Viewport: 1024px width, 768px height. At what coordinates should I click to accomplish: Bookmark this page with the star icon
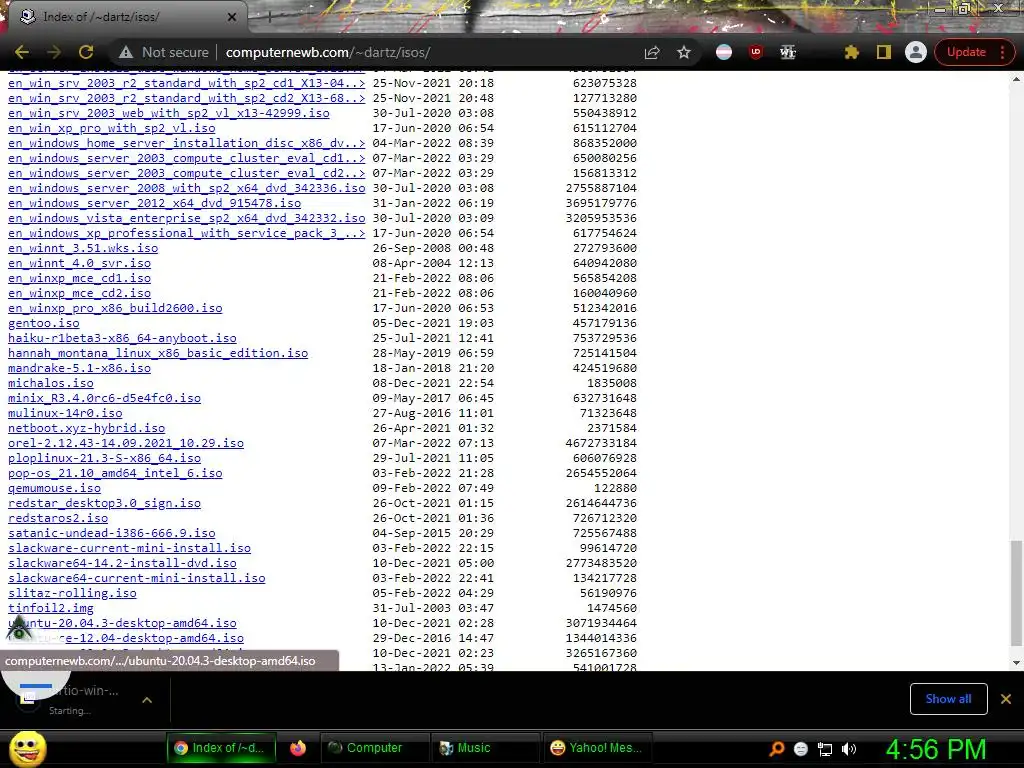pos(684,52)
